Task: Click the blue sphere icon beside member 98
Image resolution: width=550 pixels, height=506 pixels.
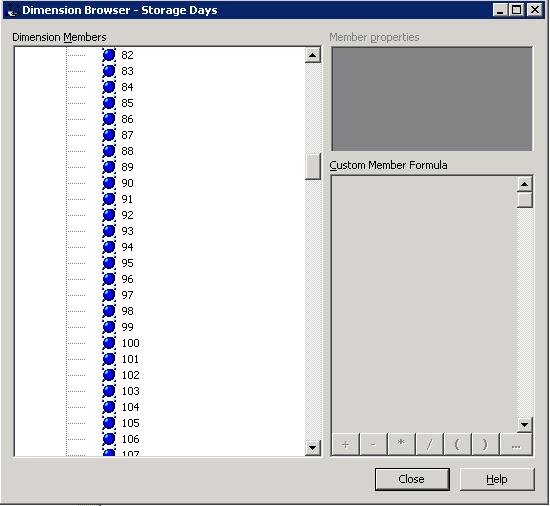Action: (109, 311)
